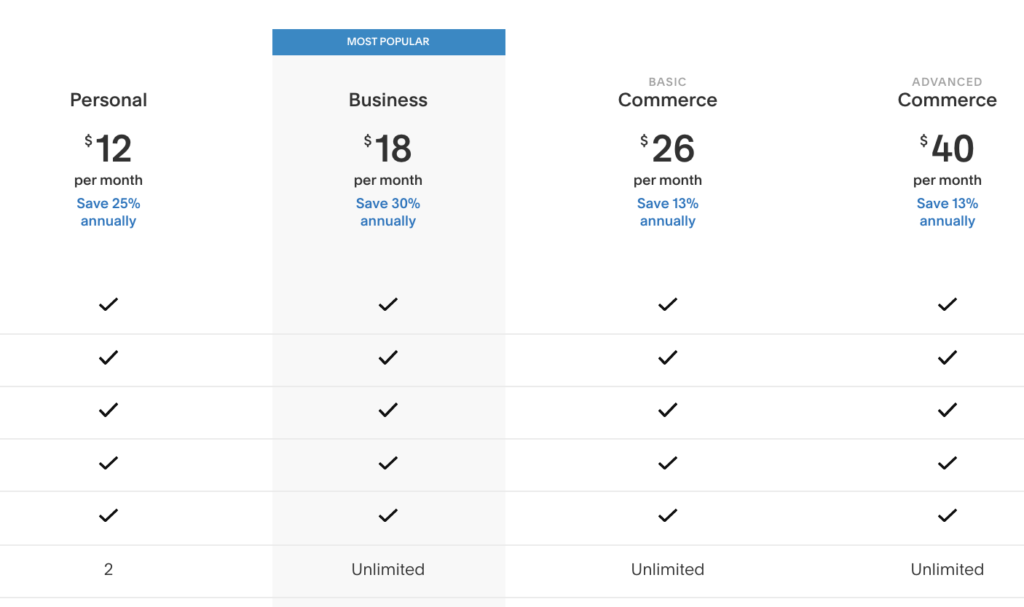Select the Most Popular banner

click(389, 42)
